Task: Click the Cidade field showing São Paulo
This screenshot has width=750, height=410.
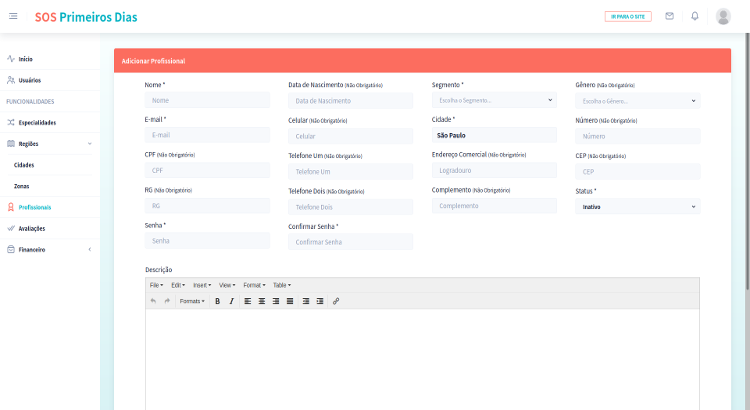Action: tap(494, 135)
